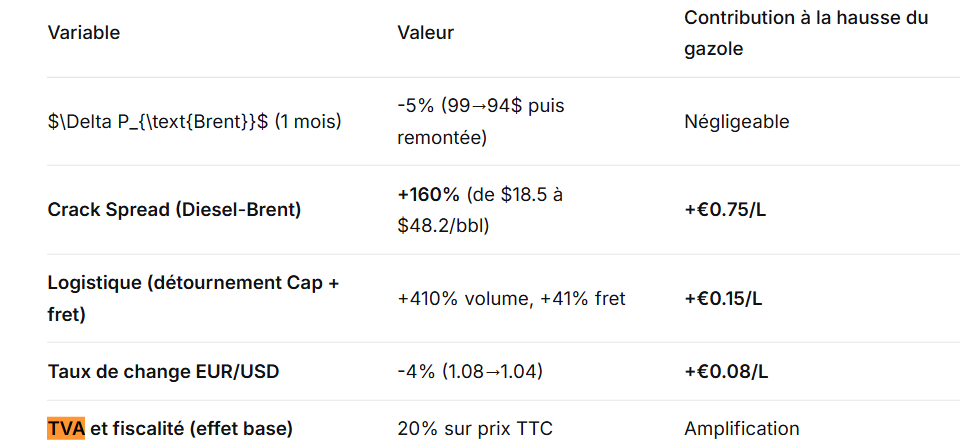Click the Amplification contribution cell
The height and width of the screenshot is (447, 960).
(x=741, y=429)
